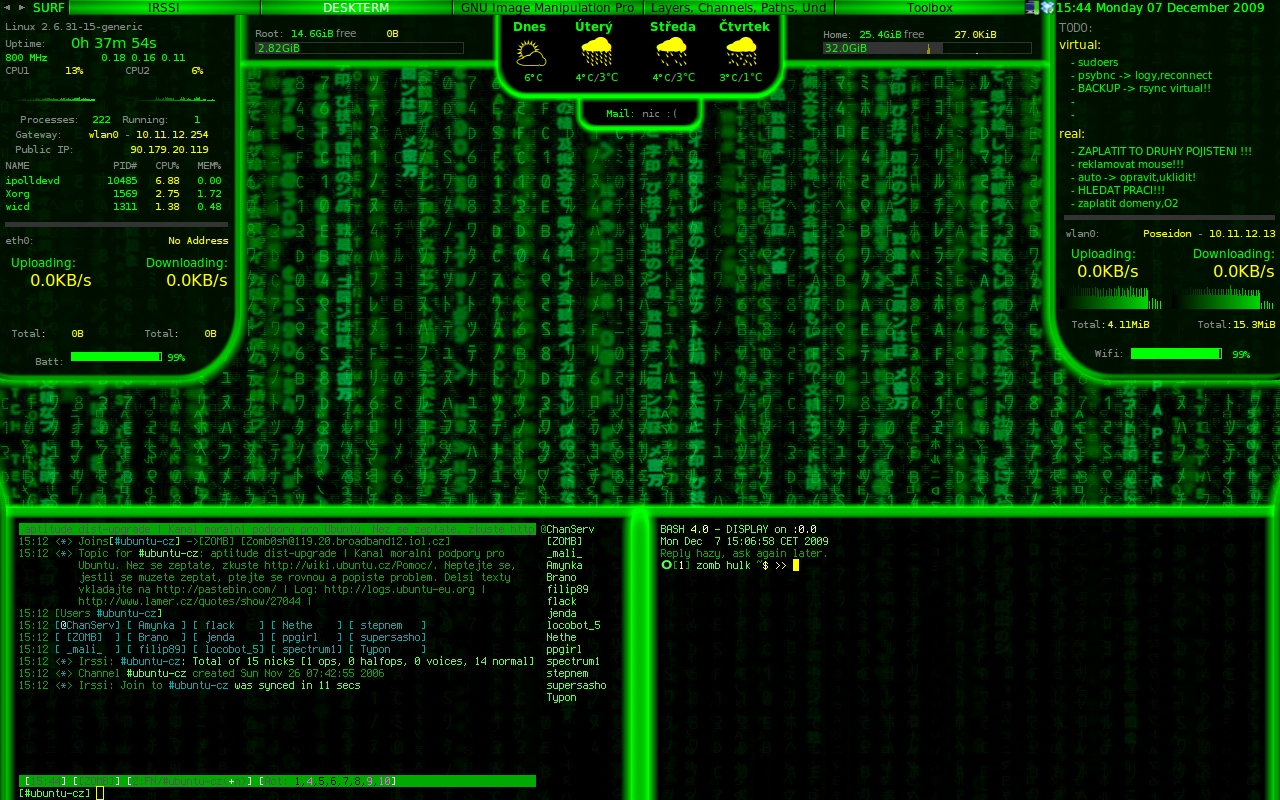Click 'ZAPLATIT TO DRUHY POJISTENI' TODO entry
The height and width of the screenshot is (800, 1280).
1164,151
